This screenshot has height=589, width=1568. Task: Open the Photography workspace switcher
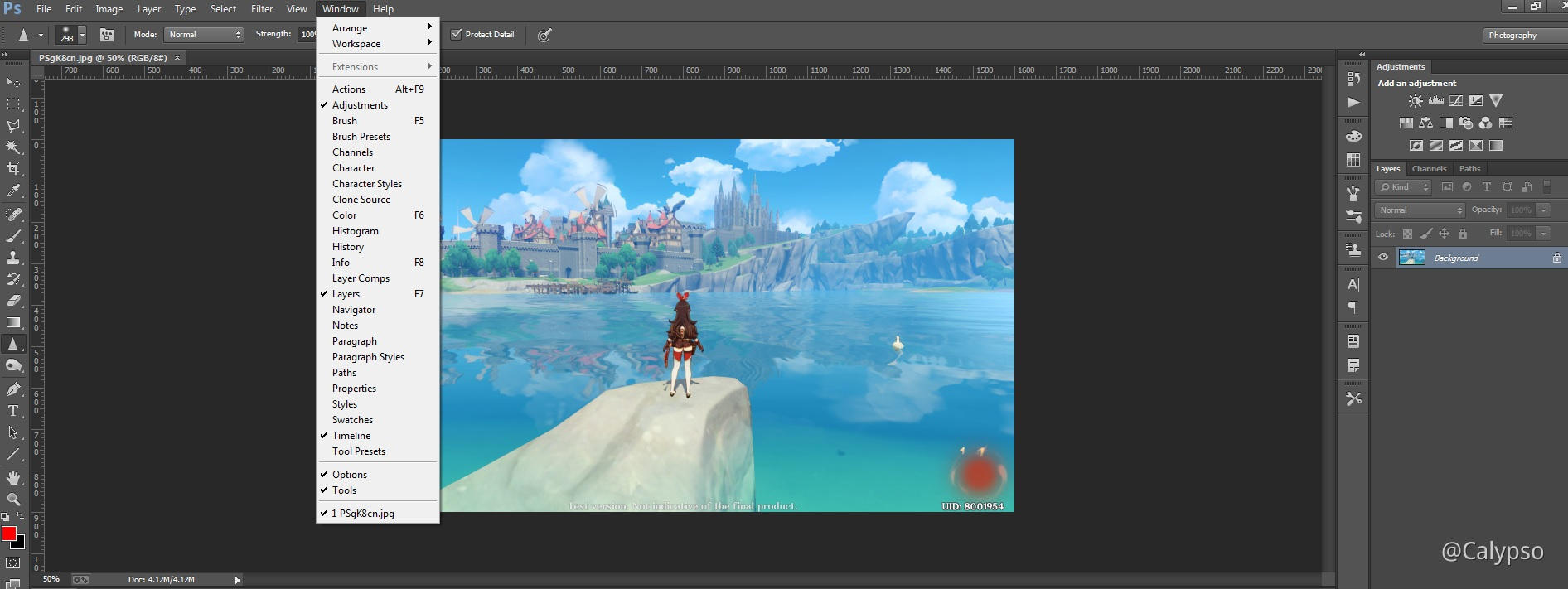(1524, 35)
